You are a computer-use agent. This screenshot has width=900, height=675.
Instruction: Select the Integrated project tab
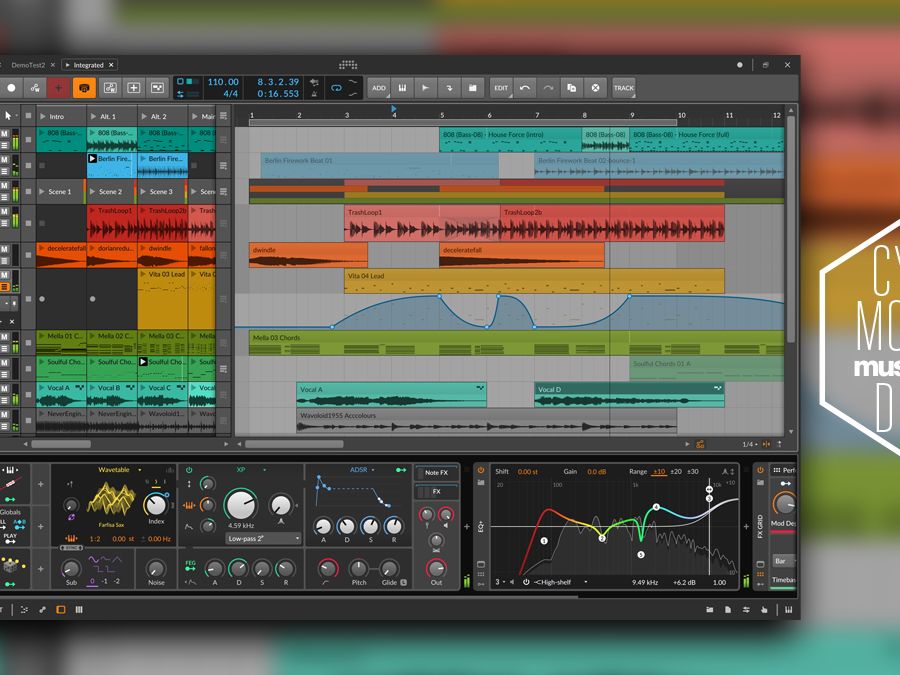point(88,65)
